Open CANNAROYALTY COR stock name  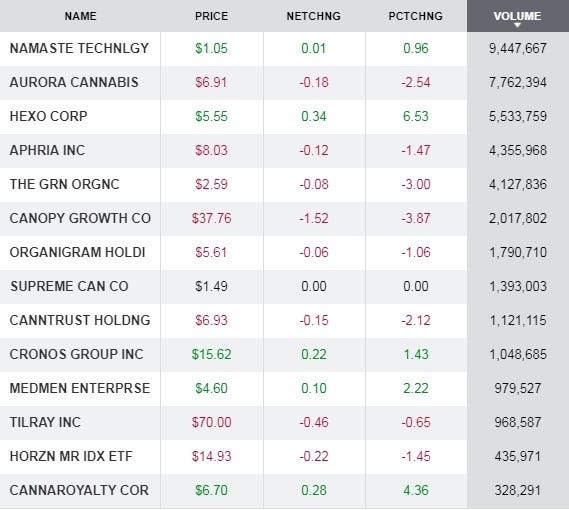click(x=79, y=490)
